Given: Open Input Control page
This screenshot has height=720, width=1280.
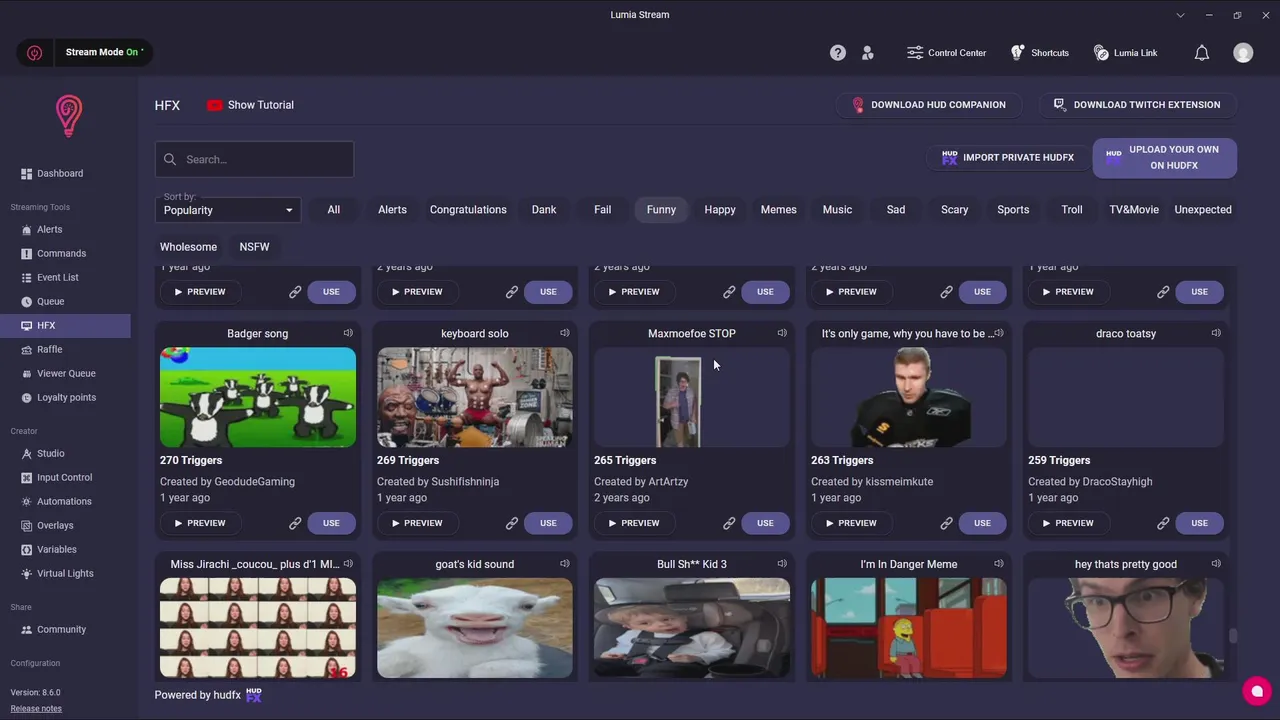Looking at the screenshot, I should (x=65, y=477).
